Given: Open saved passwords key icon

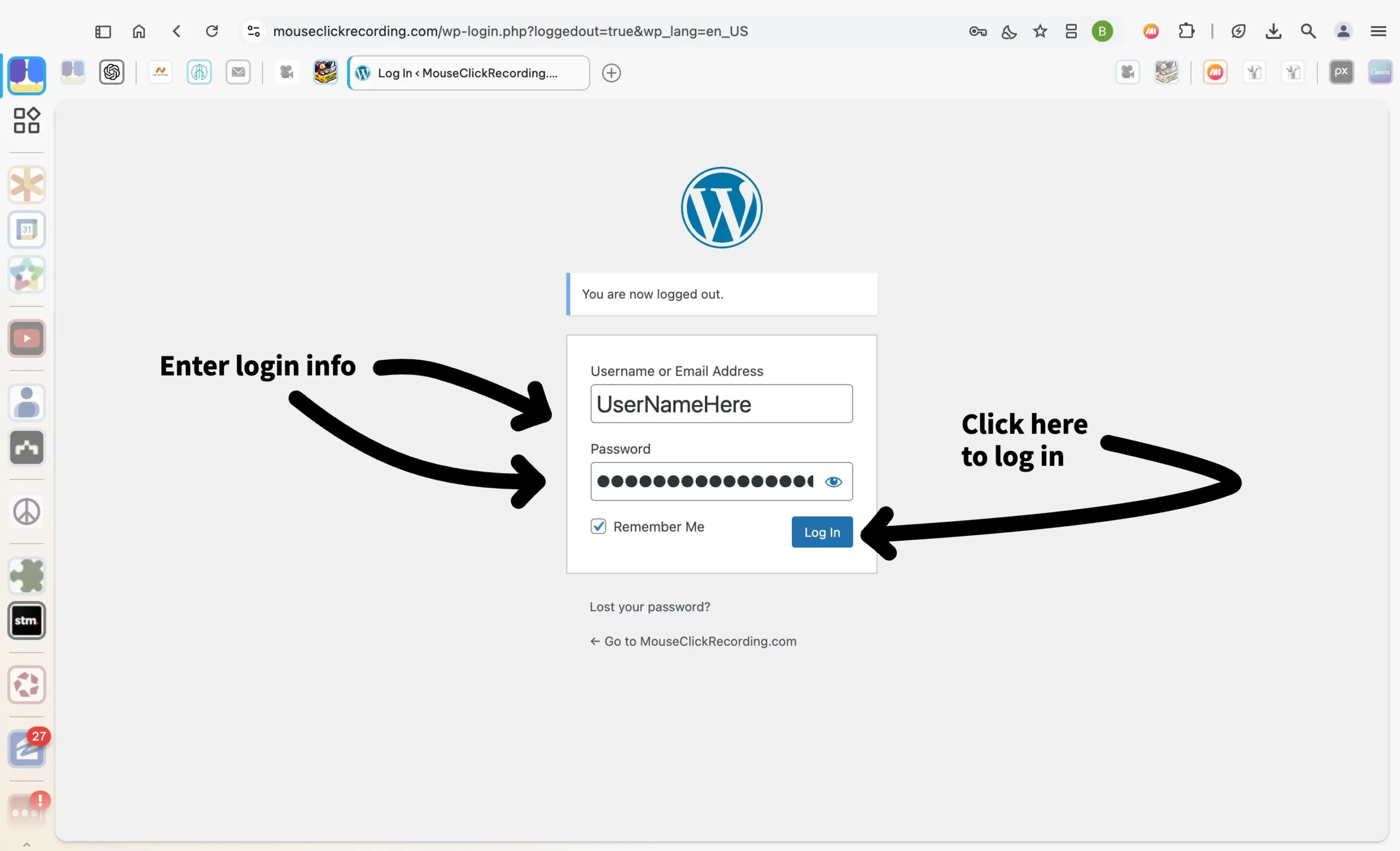Looking at the screenshot, I should 977,31.
